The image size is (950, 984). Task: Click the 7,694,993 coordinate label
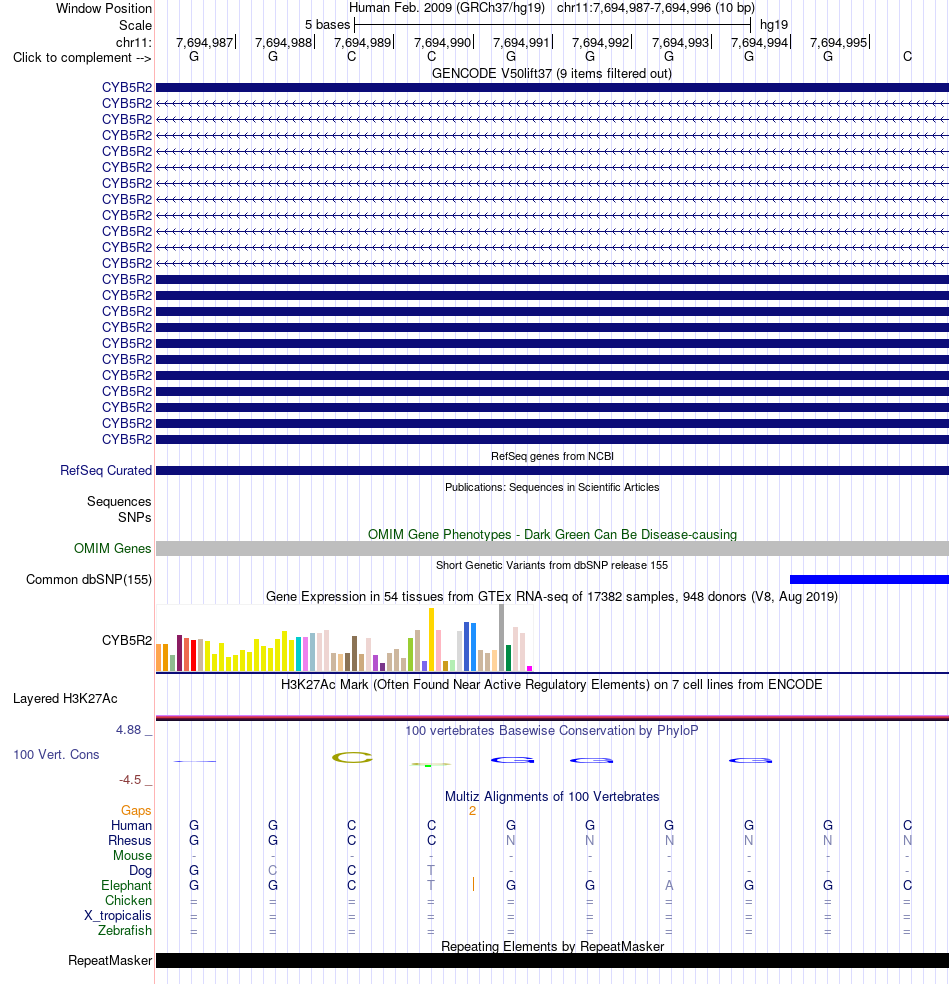tap(680, 42)
